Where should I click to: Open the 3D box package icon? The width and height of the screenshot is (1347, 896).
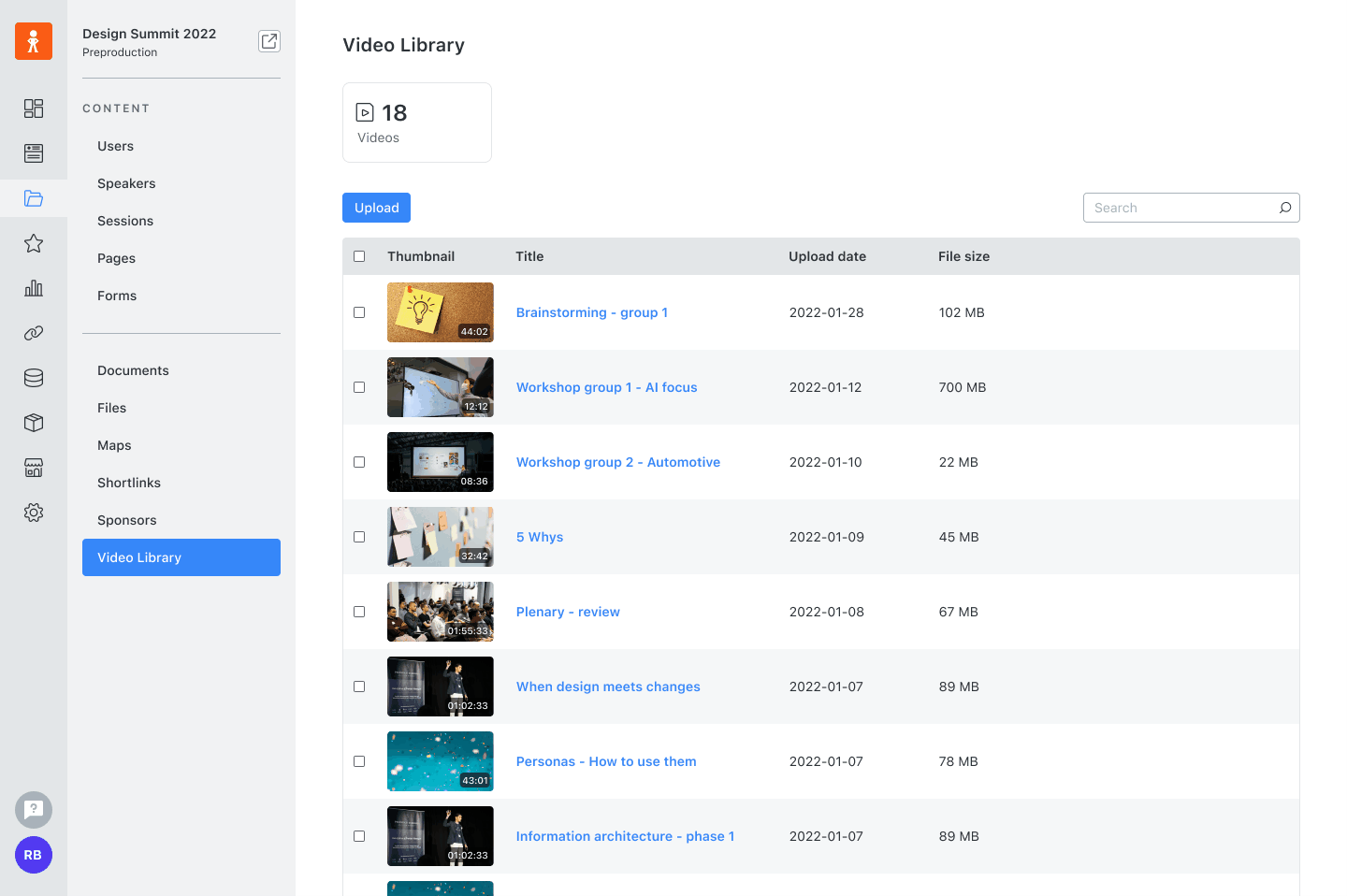[34, 423]
